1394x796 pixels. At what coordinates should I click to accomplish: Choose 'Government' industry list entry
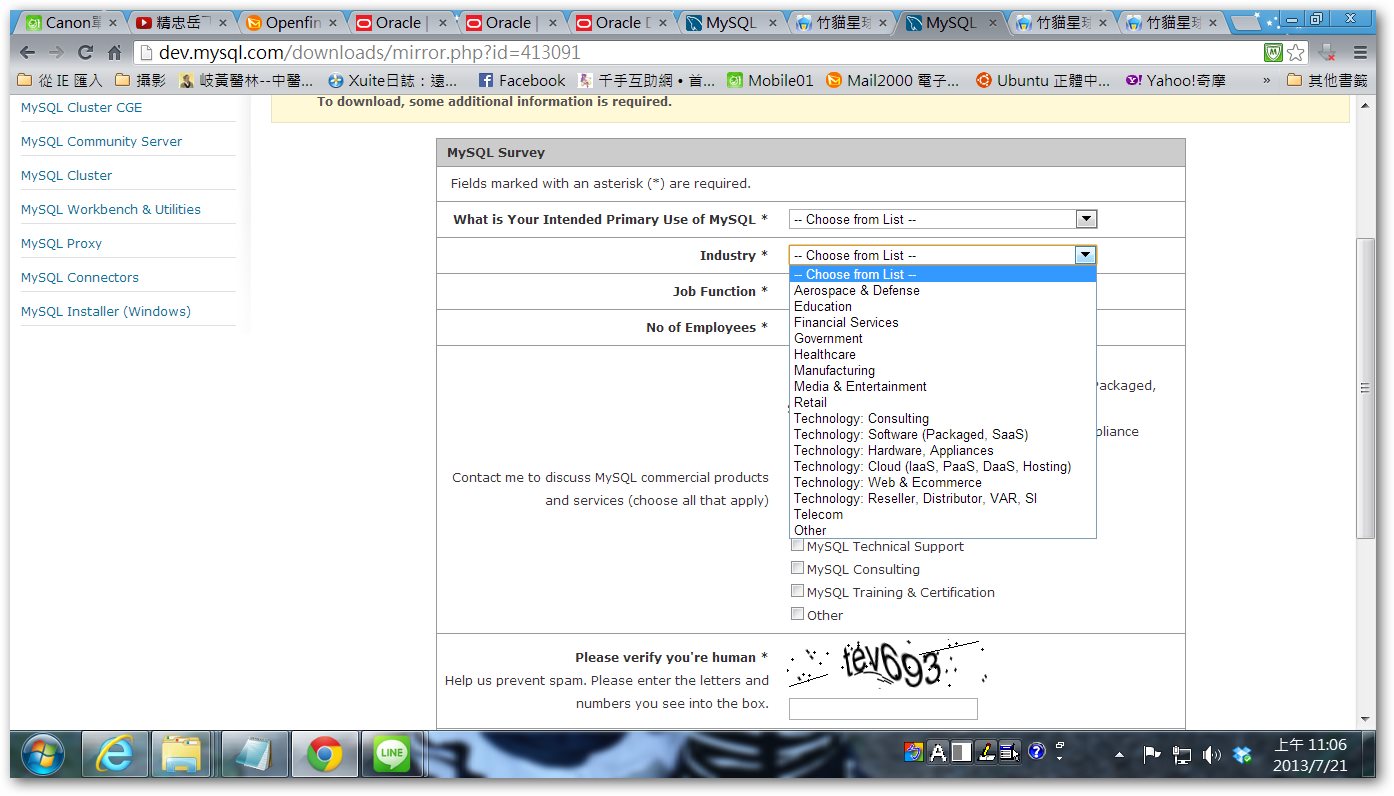pyautogui.click(x=943, y=338)
